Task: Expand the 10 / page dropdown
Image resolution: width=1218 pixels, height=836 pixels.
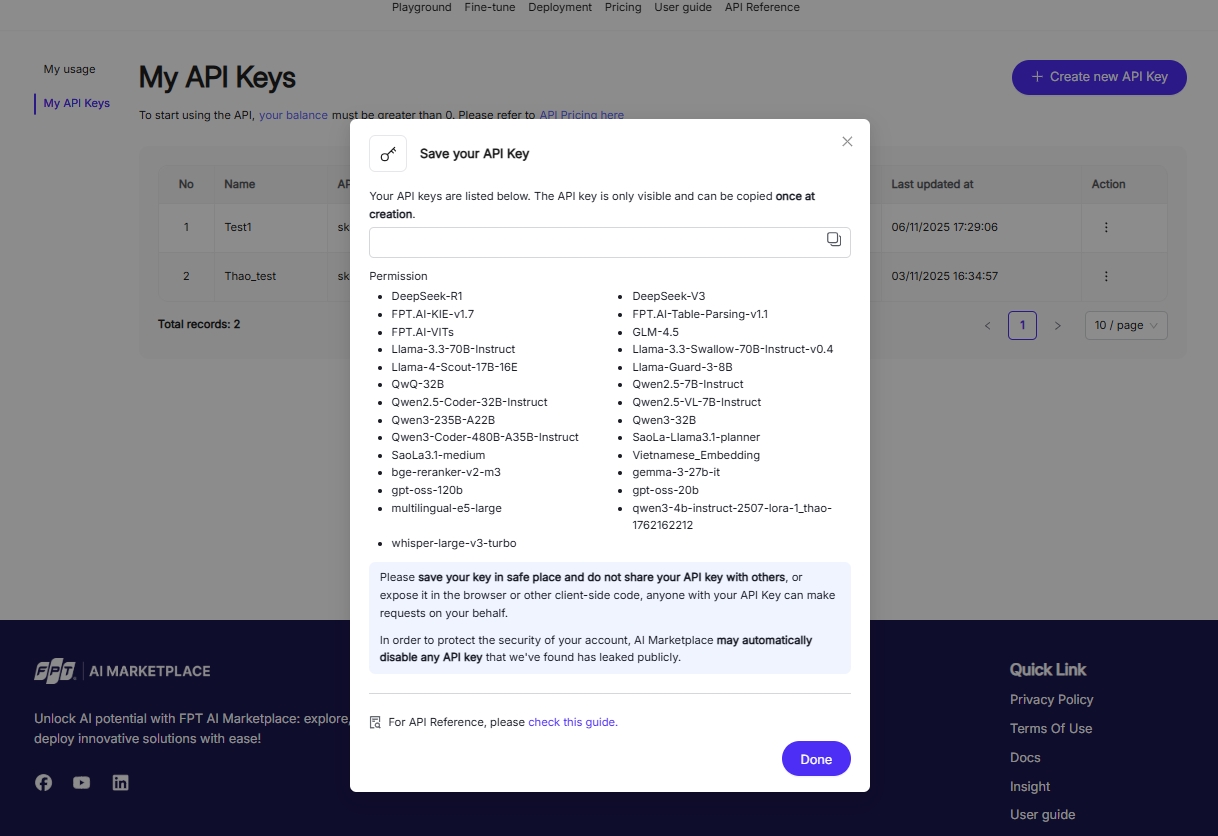Action: point(1125,326)
